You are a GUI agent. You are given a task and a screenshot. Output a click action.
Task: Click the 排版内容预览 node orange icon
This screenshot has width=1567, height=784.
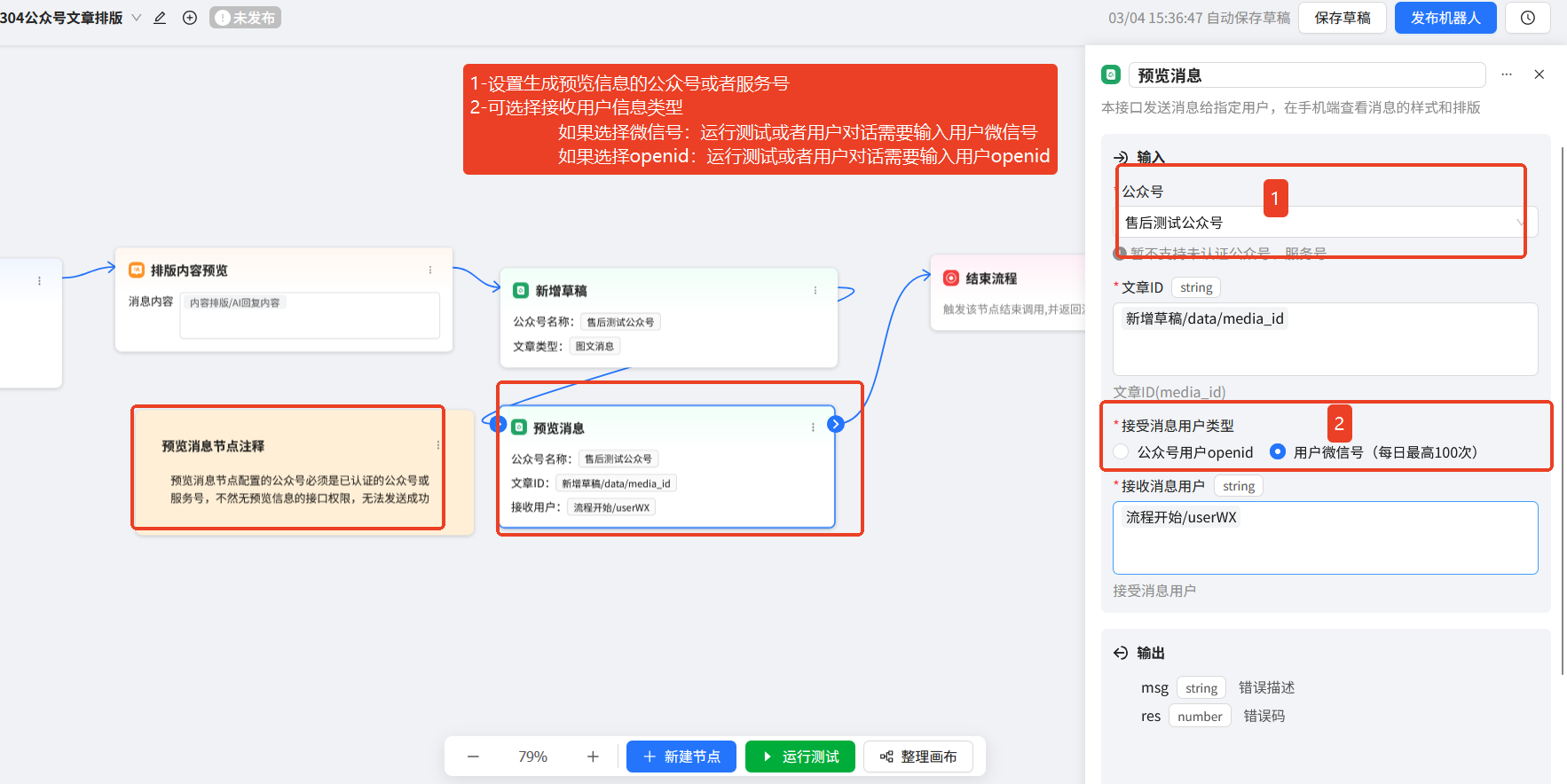coord(137,270)
